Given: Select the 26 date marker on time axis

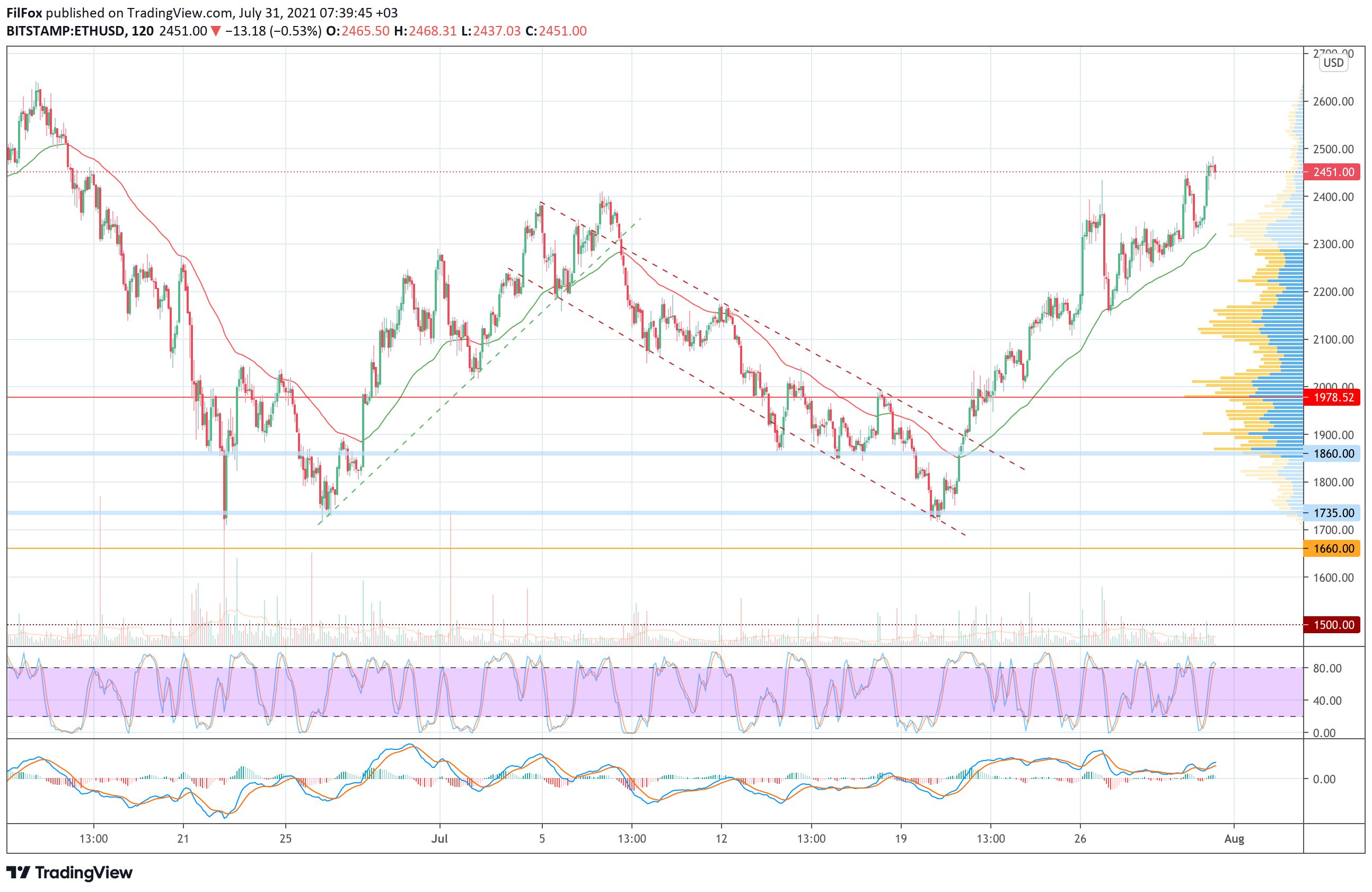Looking at the screenshot, I should point(1080,838).
